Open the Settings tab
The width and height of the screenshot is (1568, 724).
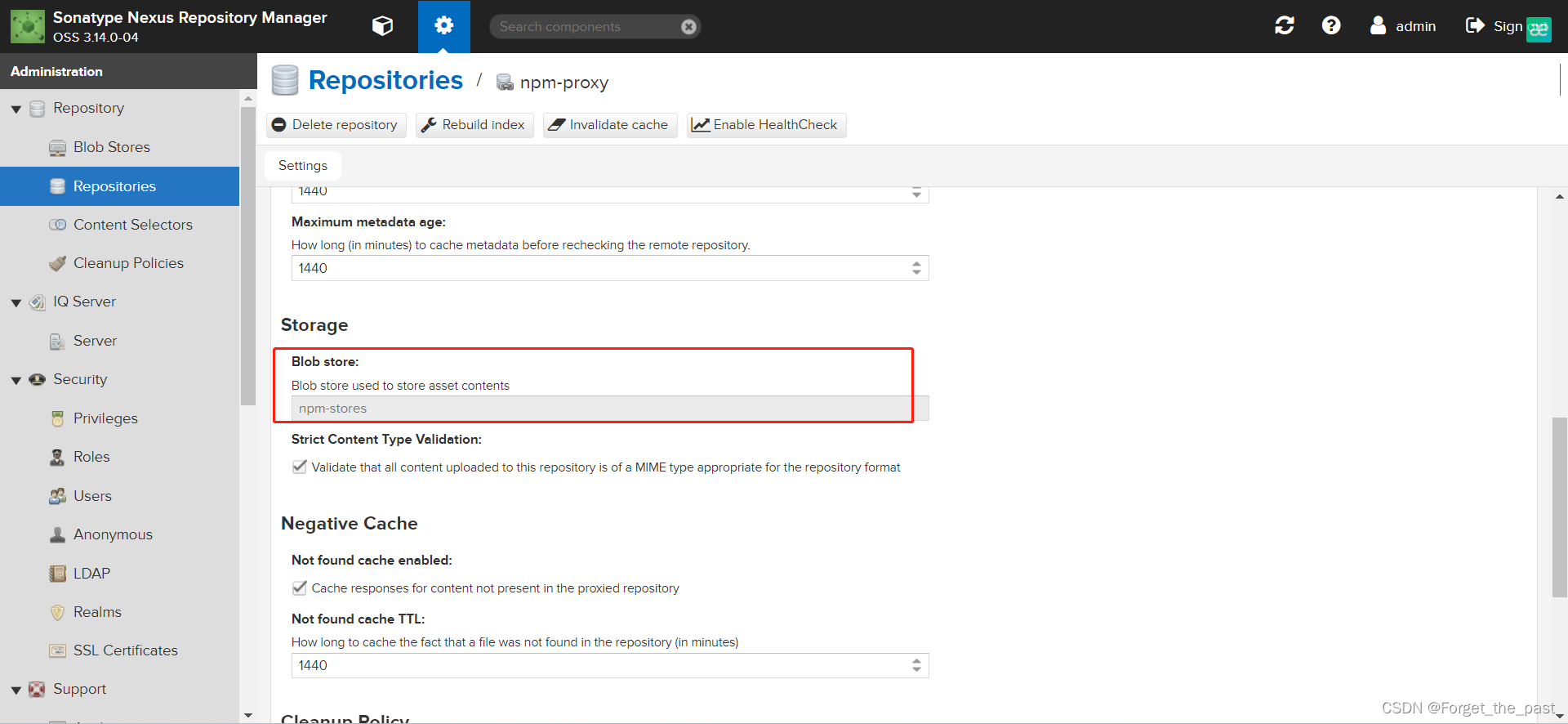point(303,166)
